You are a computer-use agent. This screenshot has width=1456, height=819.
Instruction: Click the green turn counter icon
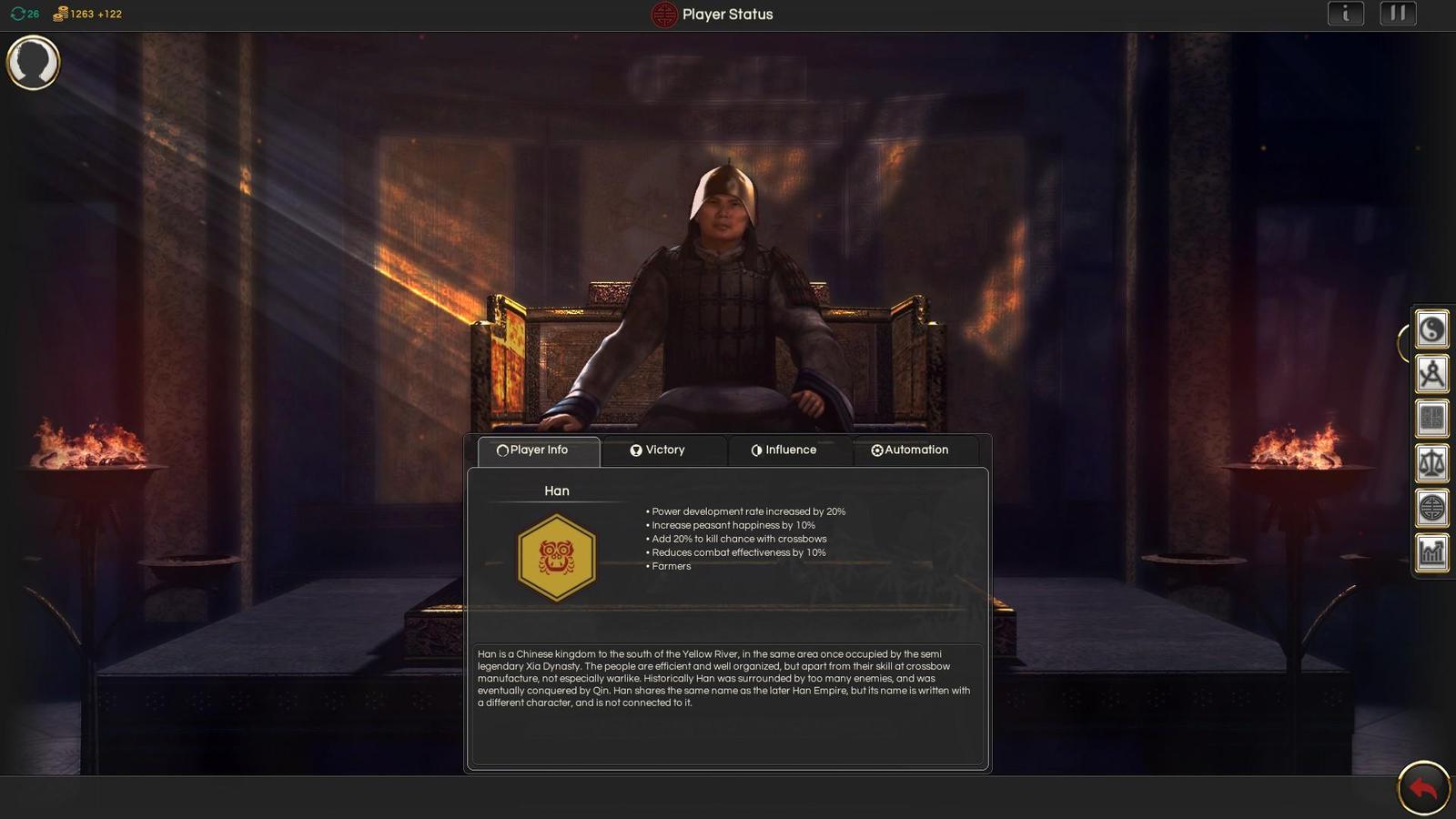(18, 14)
